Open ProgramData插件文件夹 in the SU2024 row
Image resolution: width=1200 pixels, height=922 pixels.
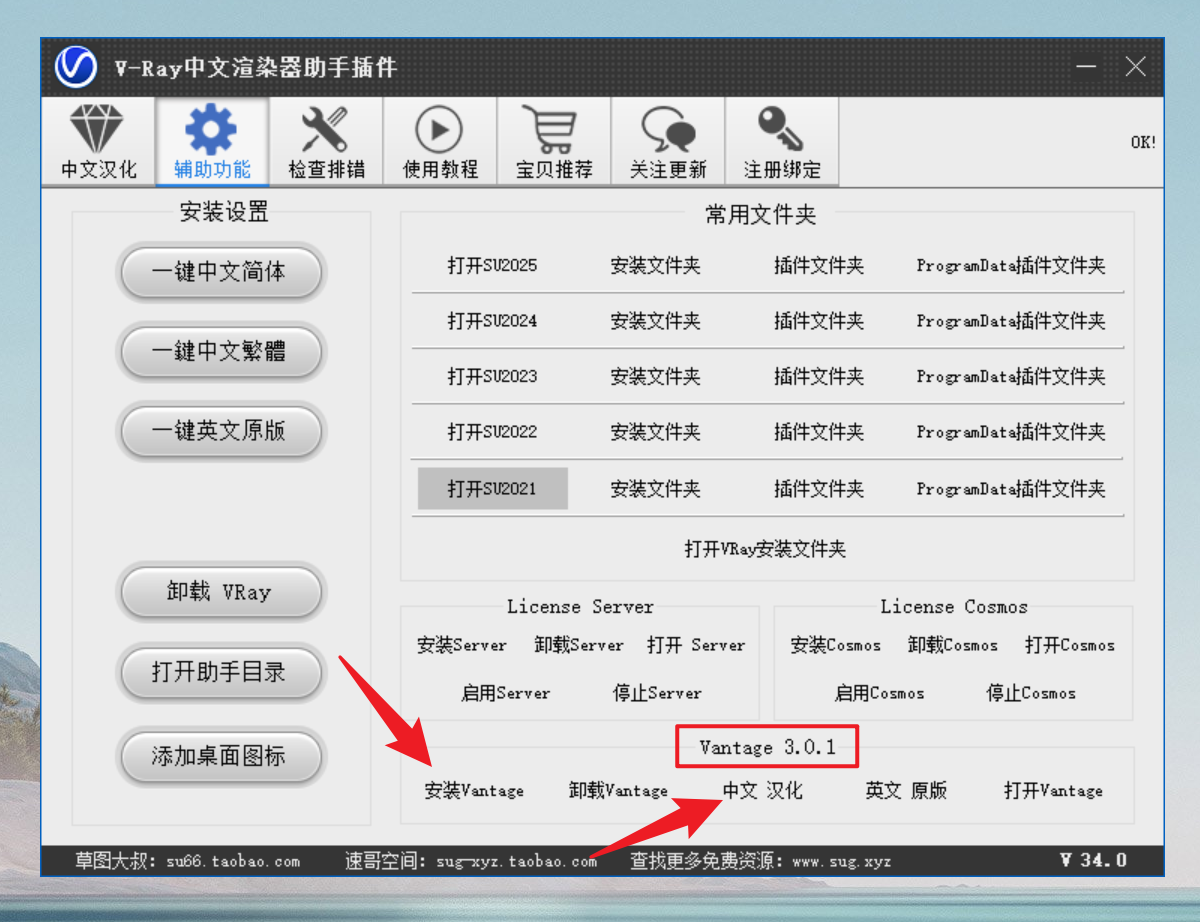(x=1011, y=322)
